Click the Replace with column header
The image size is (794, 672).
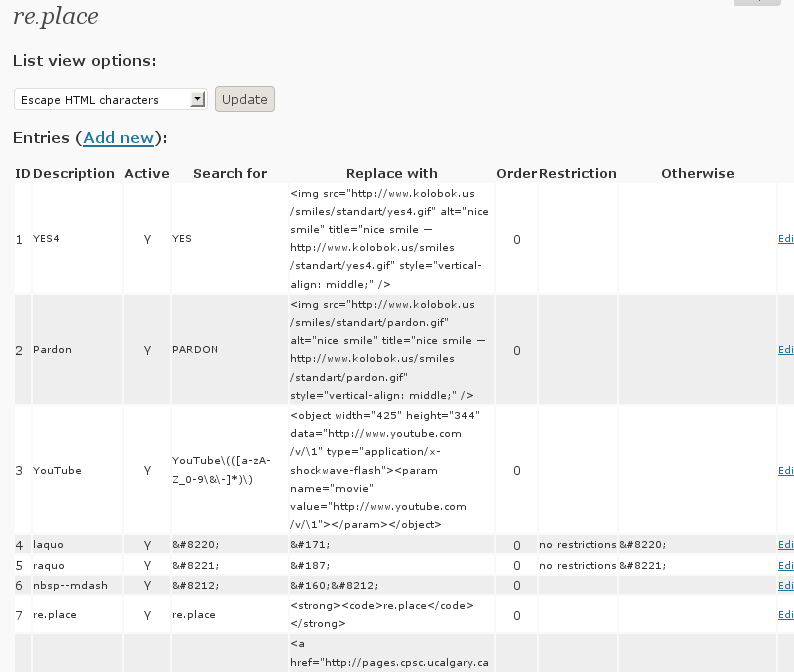point(391,173)
